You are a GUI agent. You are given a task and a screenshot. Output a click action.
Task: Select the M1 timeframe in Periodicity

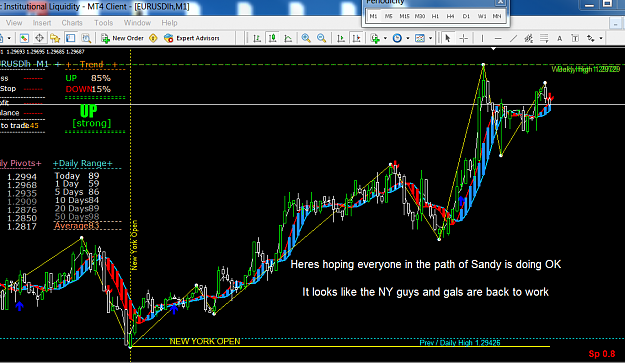[373, 16]
